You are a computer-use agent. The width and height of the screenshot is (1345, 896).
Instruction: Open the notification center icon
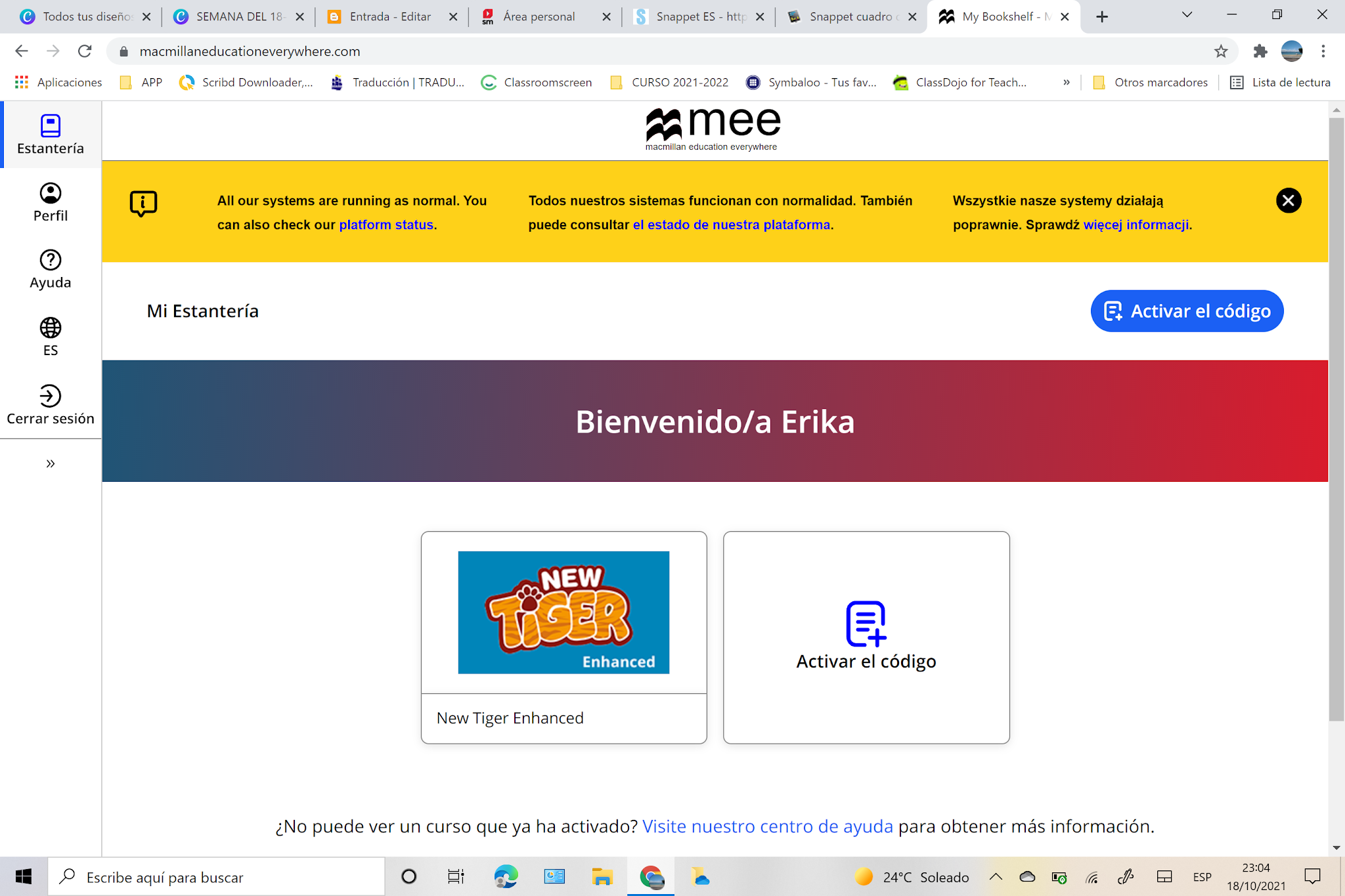pyautogui.click(x=1312, y=877)
